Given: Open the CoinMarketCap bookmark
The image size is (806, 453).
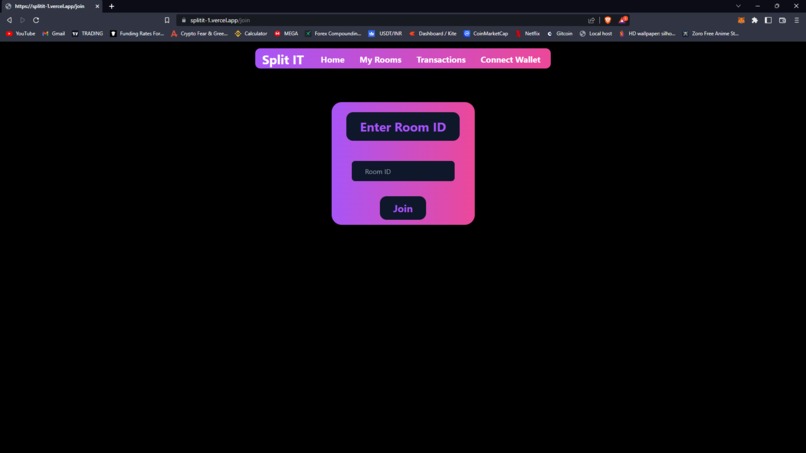Looking at the screenshot, I should 486,33.
